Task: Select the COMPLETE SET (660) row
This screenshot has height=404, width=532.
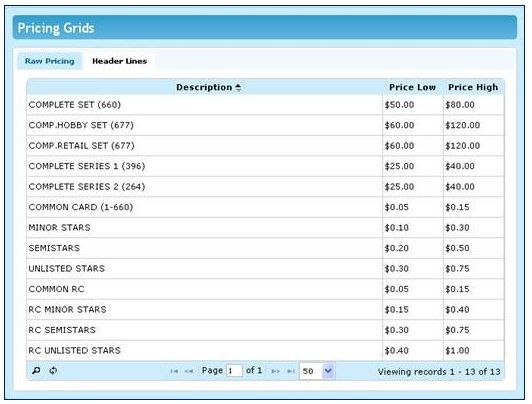Action: pos(265,105)
